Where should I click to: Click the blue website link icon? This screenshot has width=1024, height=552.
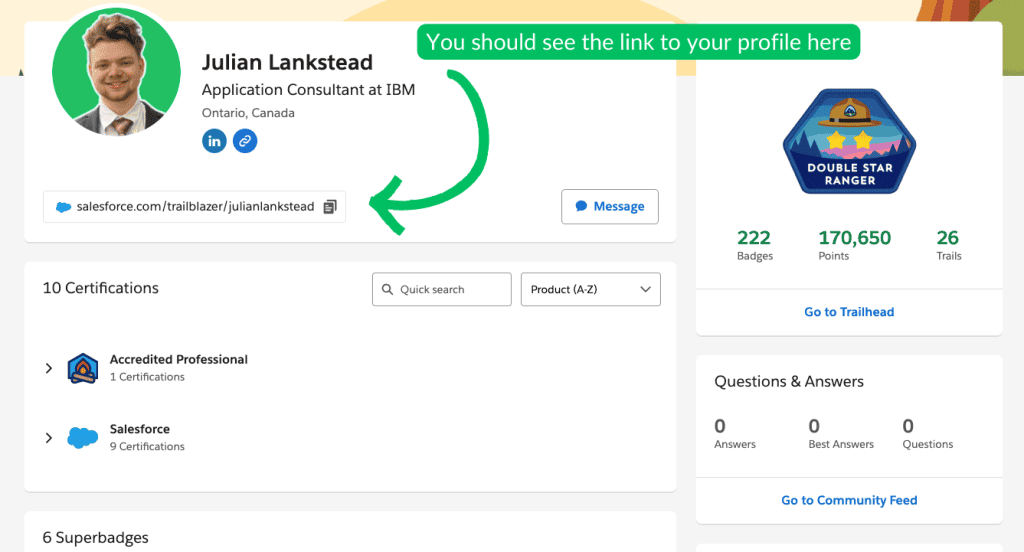click(x=245, y=141)
